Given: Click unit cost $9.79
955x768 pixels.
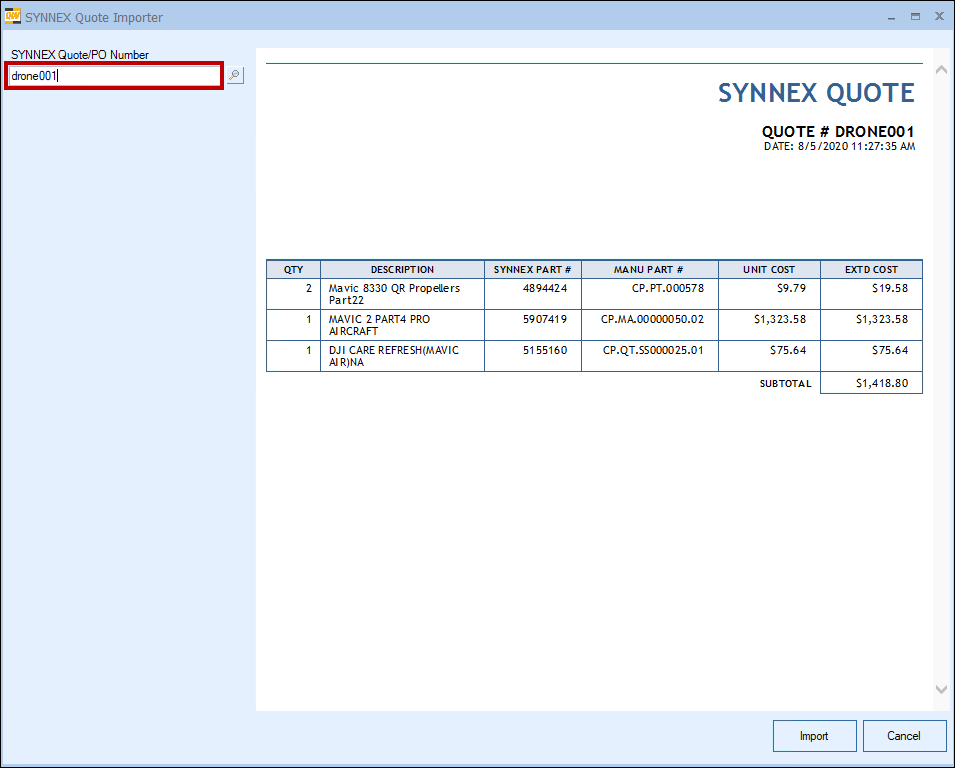Looking at the screenshot, I should (x=791, y=288).
